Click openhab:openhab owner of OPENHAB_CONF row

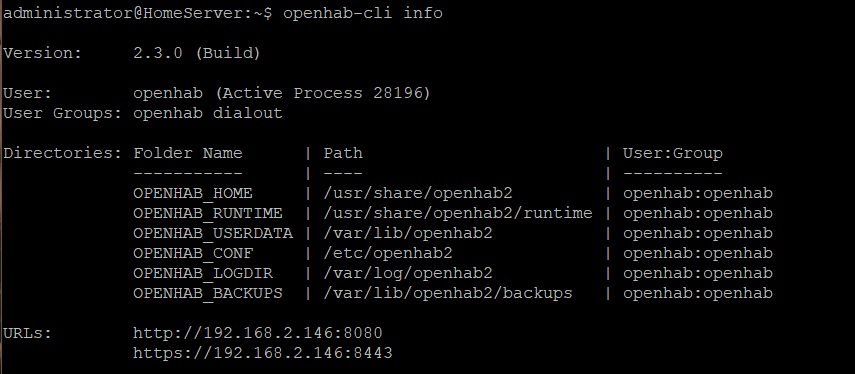(698, 254)
